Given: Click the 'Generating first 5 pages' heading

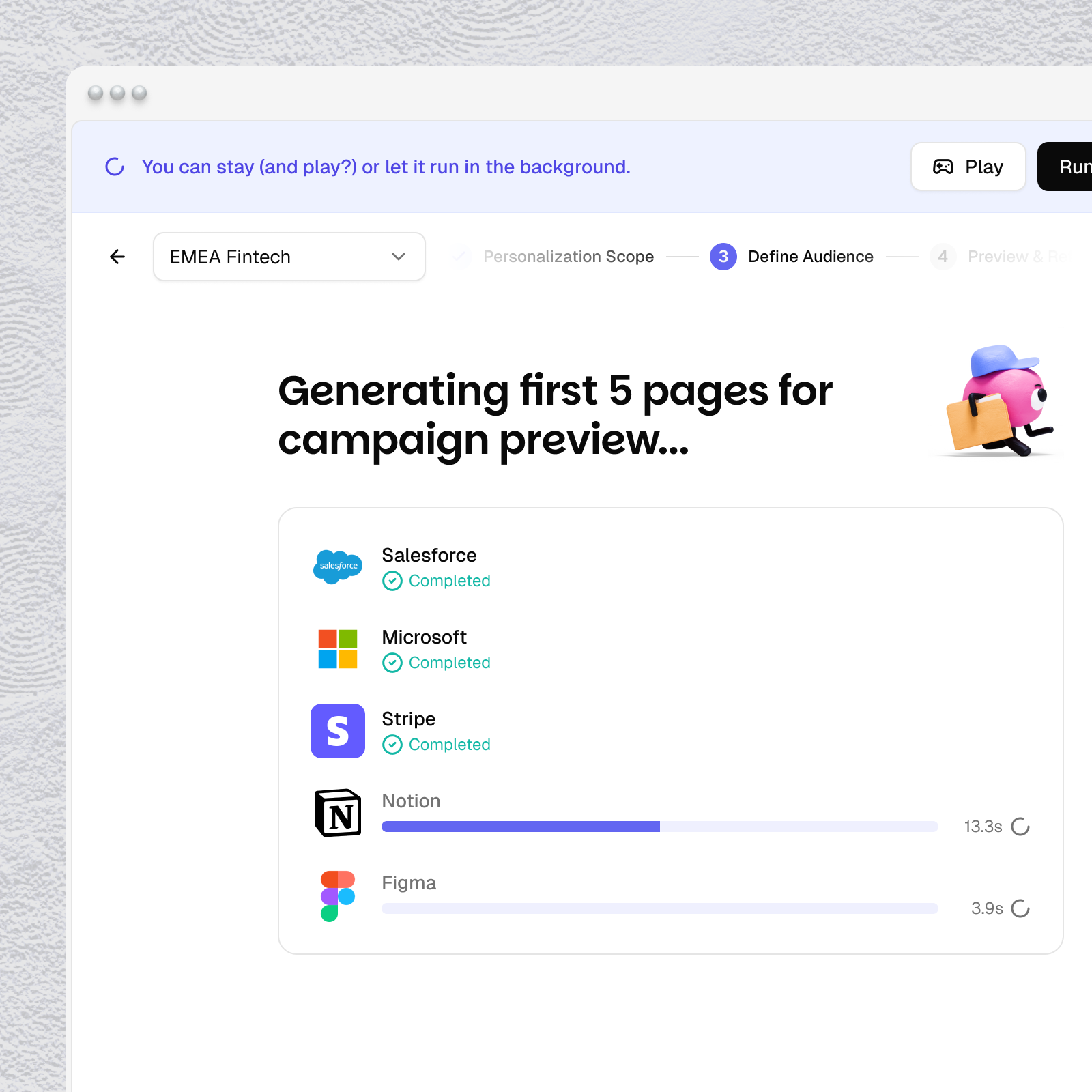Looking at the screenshot, I should [556, 415].
